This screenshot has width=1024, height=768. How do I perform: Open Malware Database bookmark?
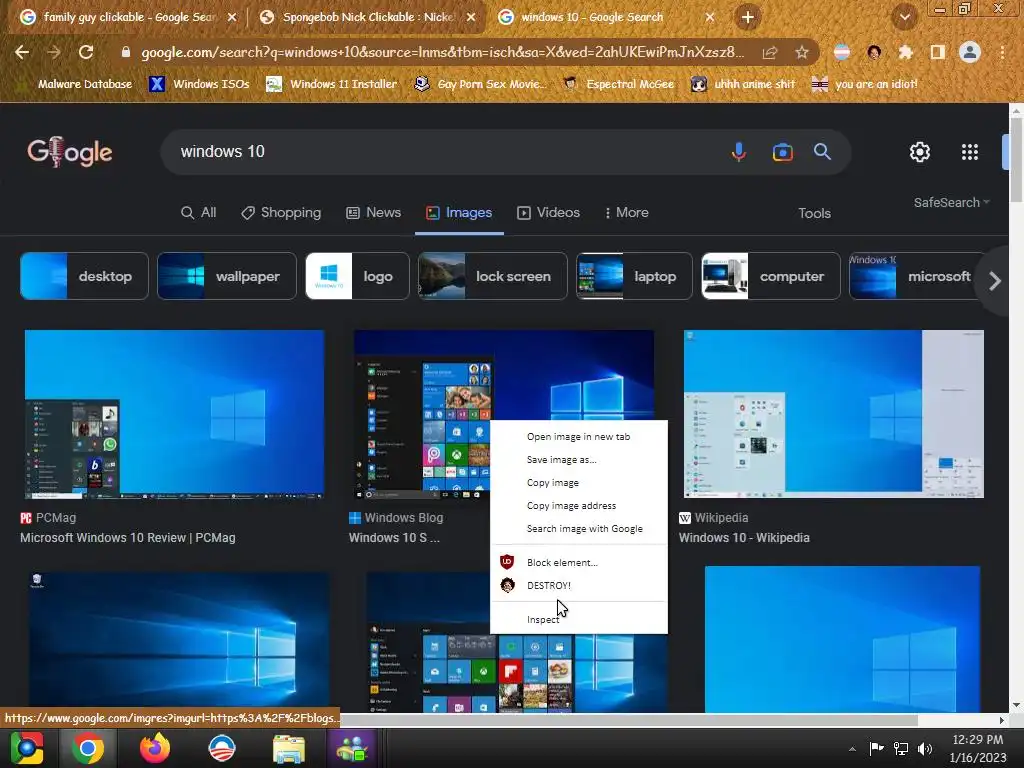click(x=75, y=84)
